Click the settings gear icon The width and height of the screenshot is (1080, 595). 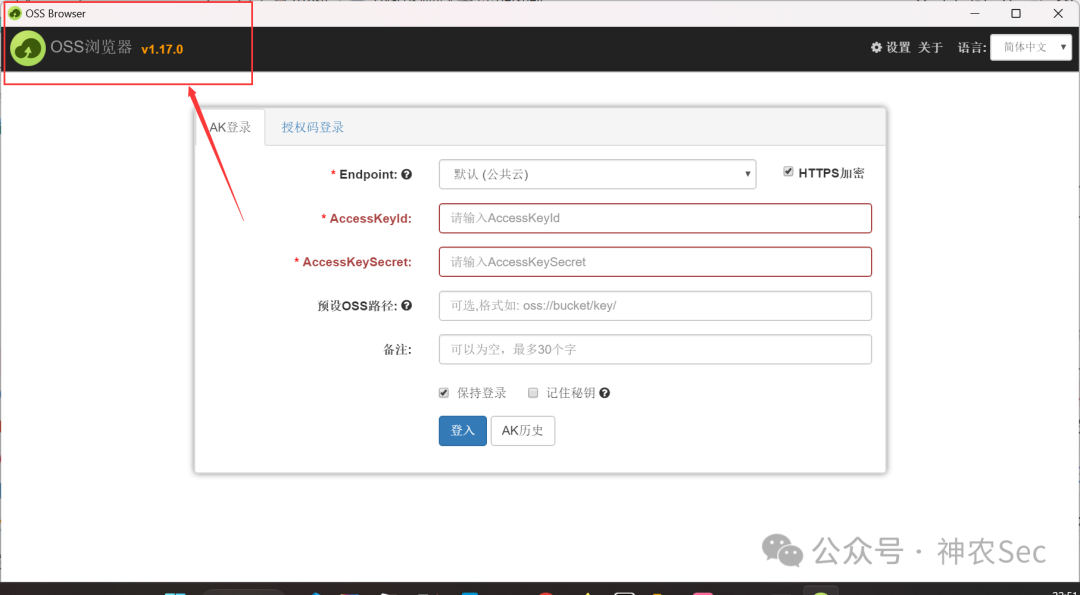click(x=876, y=48)
